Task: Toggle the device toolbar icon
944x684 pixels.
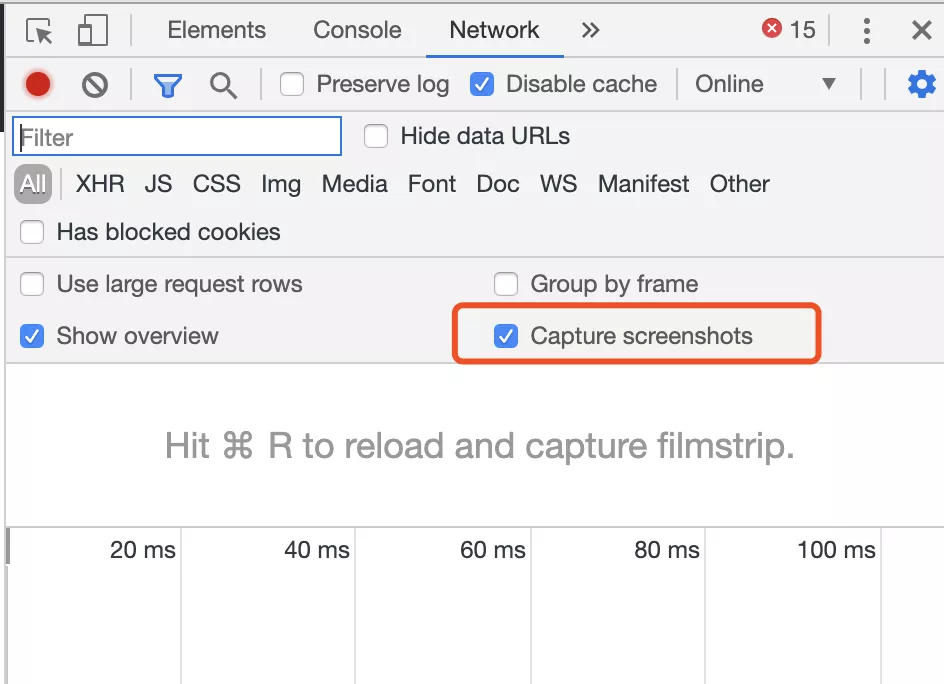Action: coord(92,31)
